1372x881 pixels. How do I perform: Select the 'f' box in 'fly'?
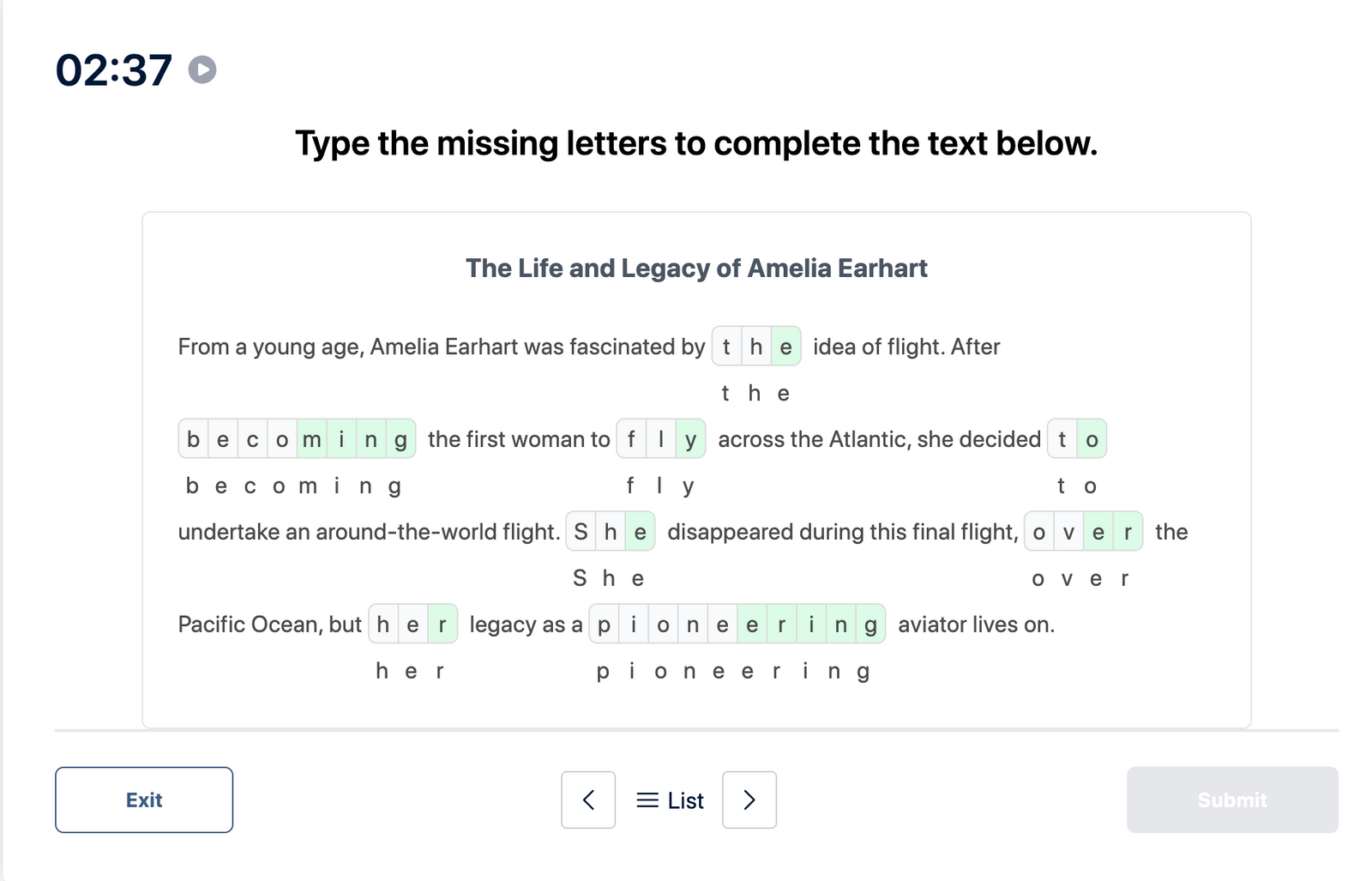click(631, 439)
